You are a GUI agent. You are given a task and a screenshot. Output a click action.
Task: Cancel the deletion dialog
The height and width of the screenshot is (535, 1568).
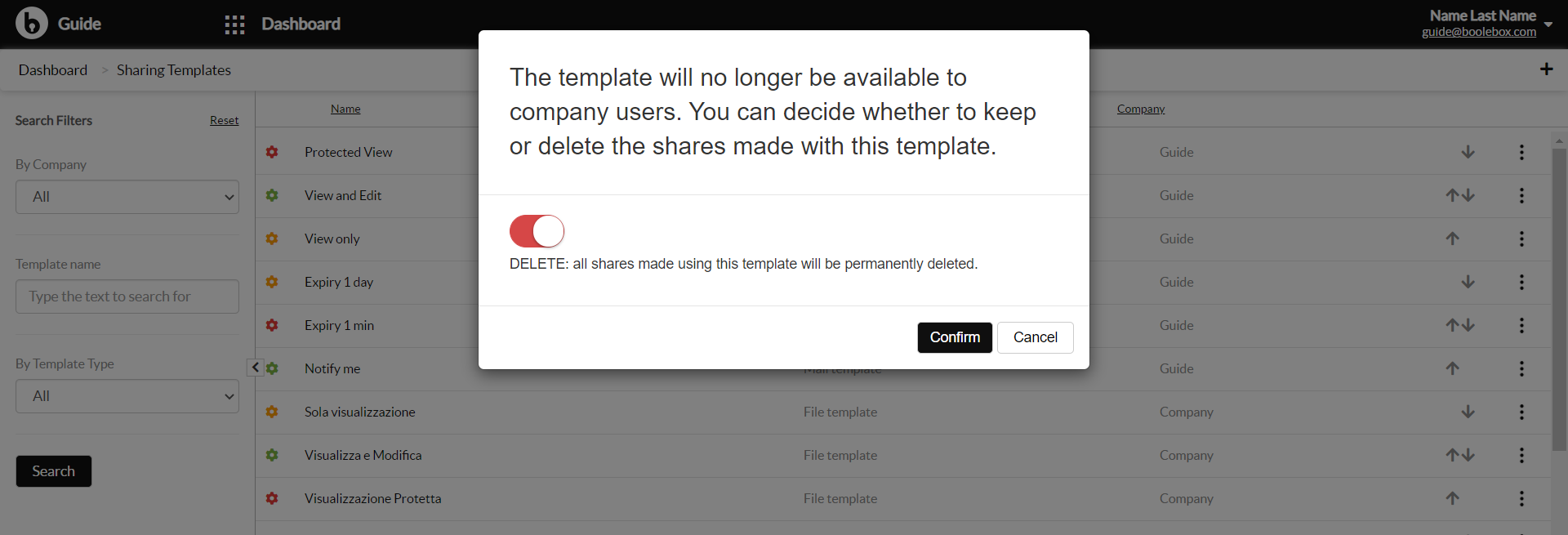click(x=1036, y=337)
